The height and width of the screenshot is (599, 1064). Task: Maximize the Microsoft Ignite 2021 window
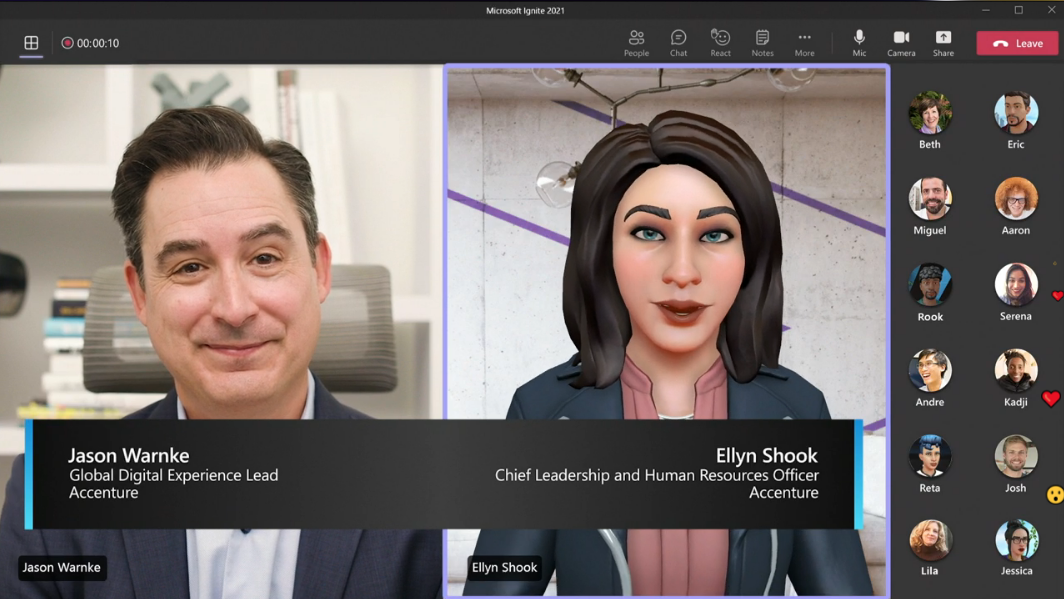(x=1019, y=10)
